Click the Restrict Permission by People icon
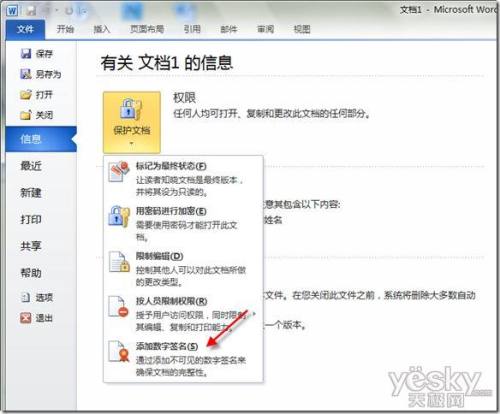 (119, 307)
